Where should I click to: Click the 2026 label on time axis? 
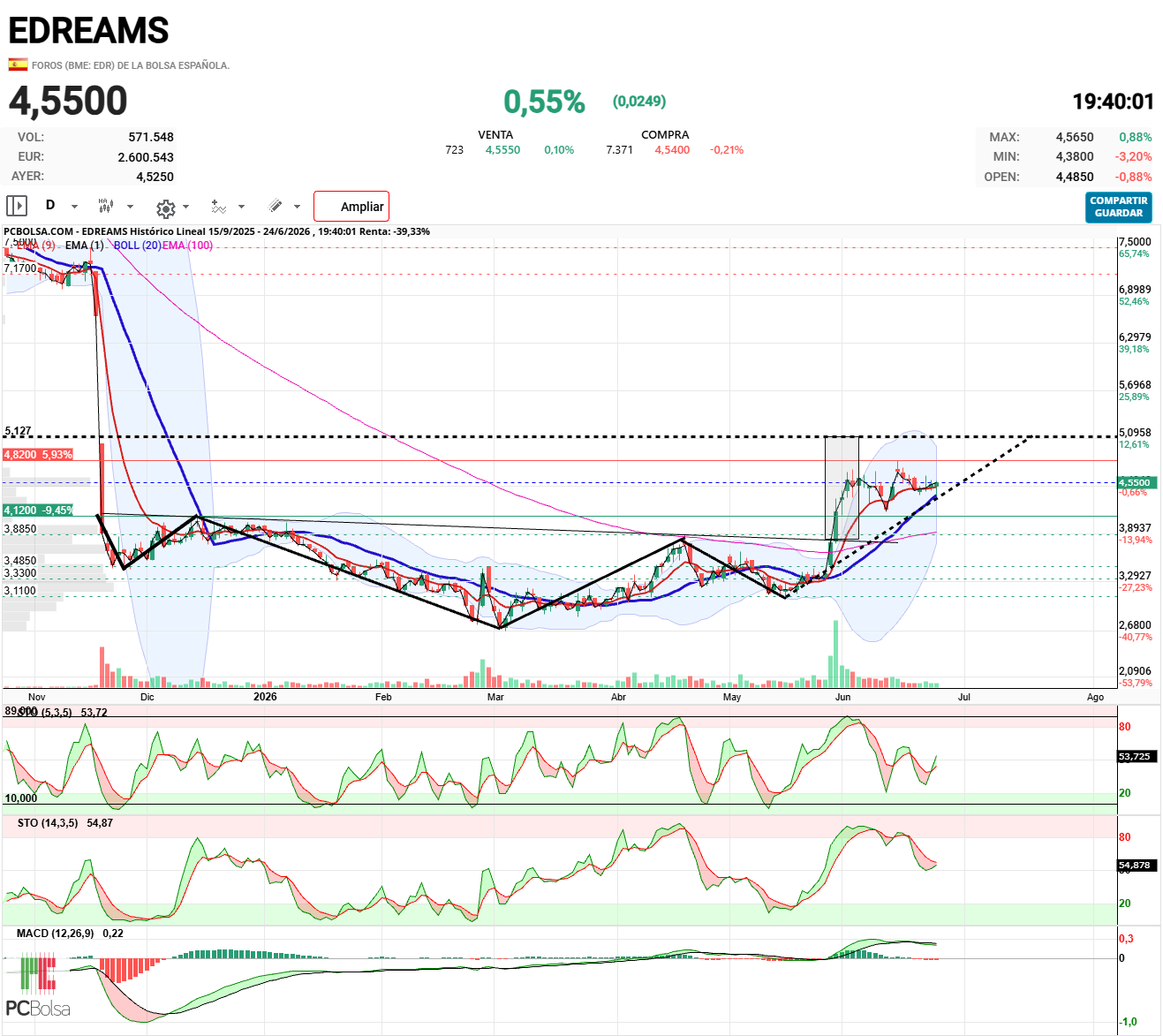click(x=265, y=697)
